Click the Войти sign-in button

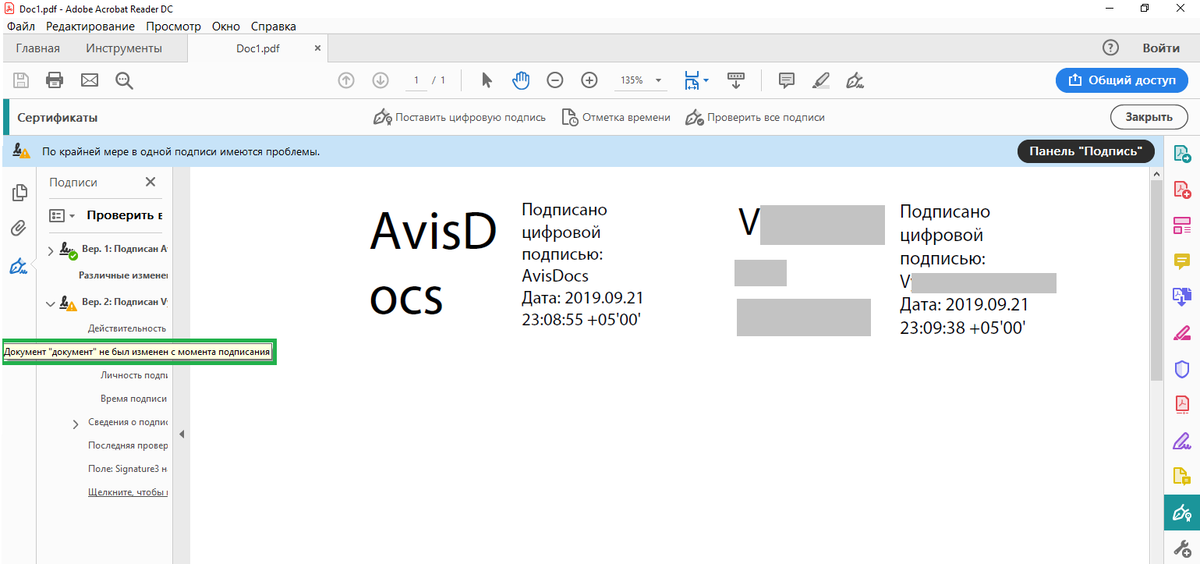1161,48
